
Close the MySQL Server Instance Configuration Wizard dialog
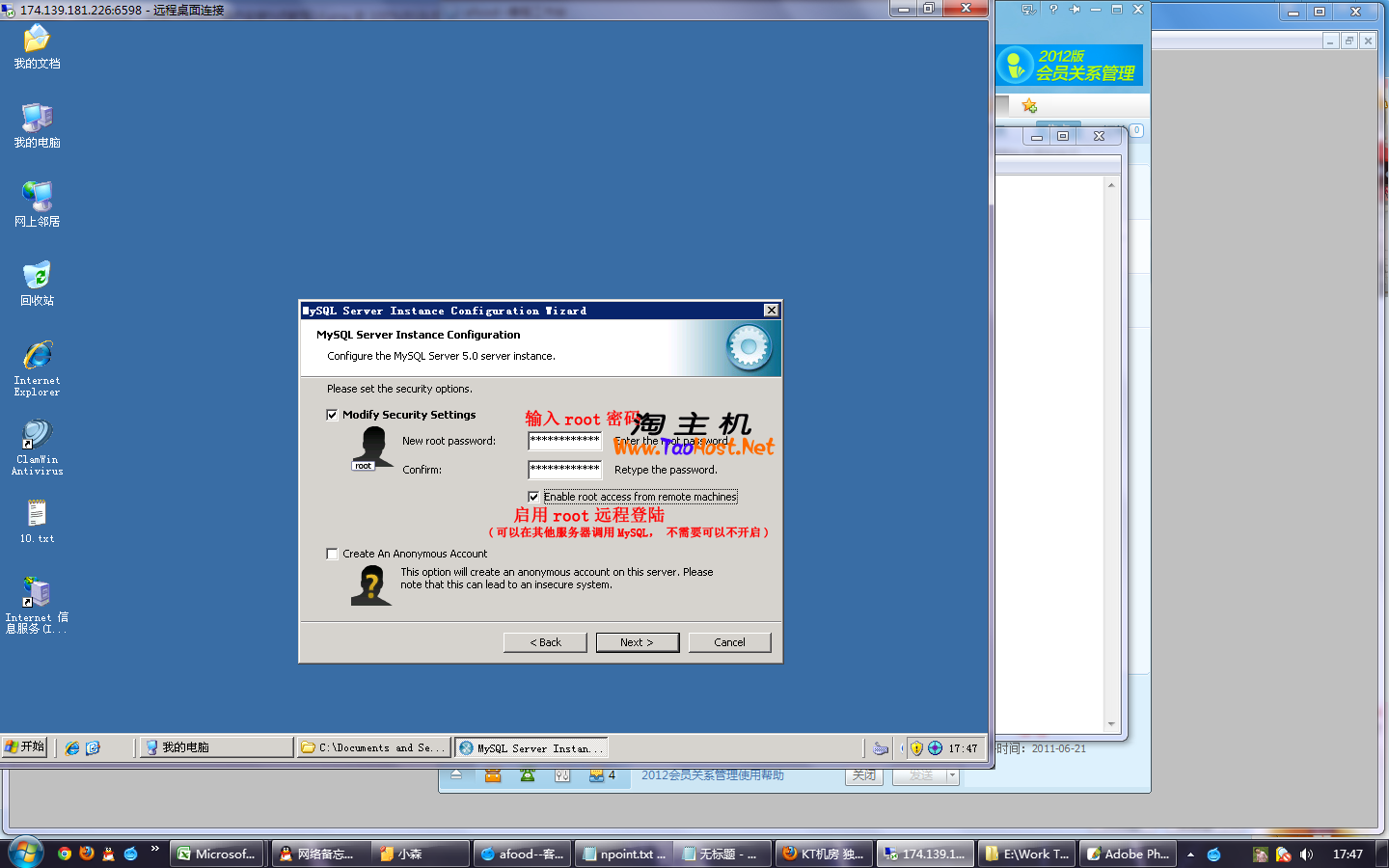[771, 311]
